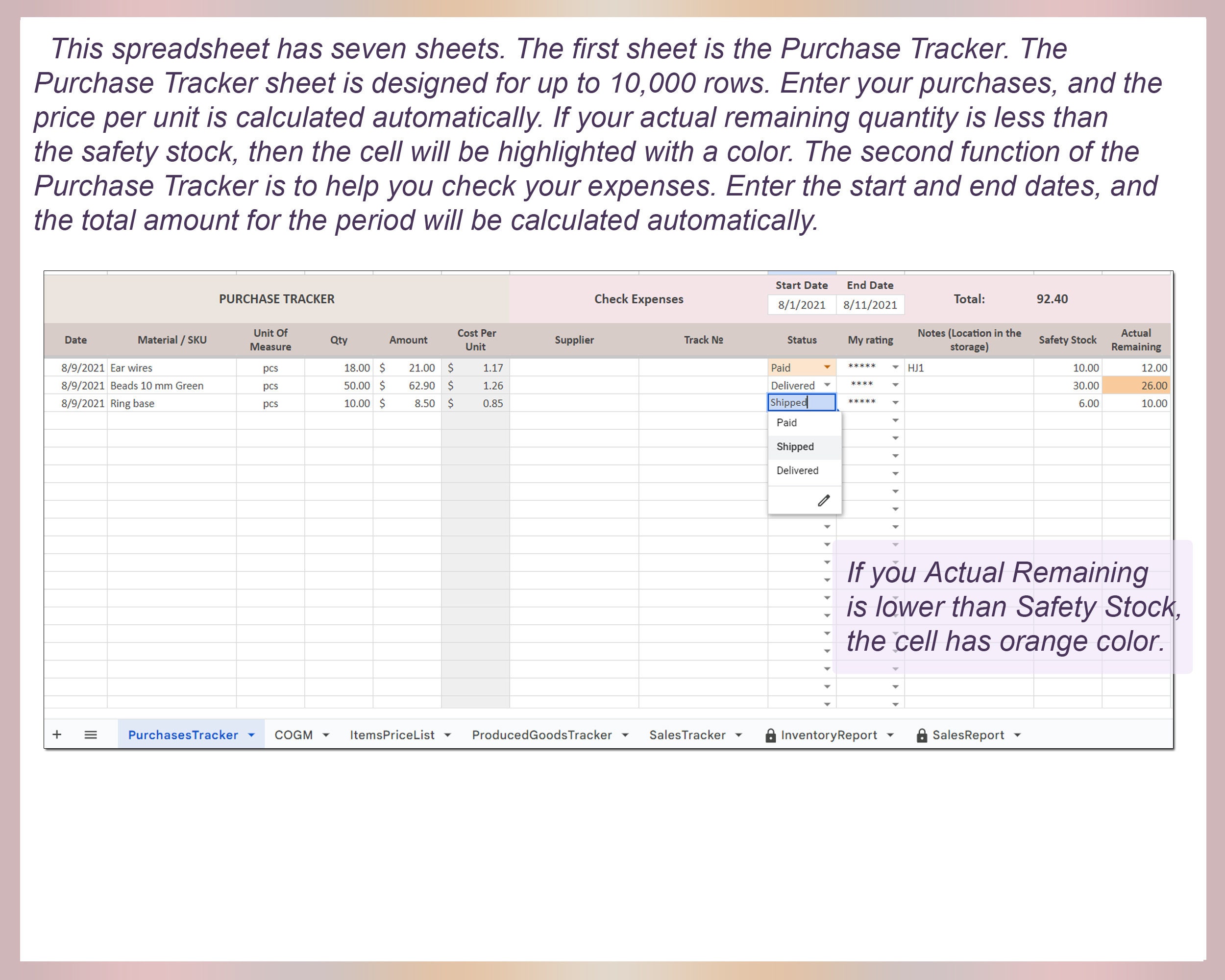This screenshot has width=1225, height=980.
Task: Click the End Date field showing 8/11/2021
Action: [869, 304]
